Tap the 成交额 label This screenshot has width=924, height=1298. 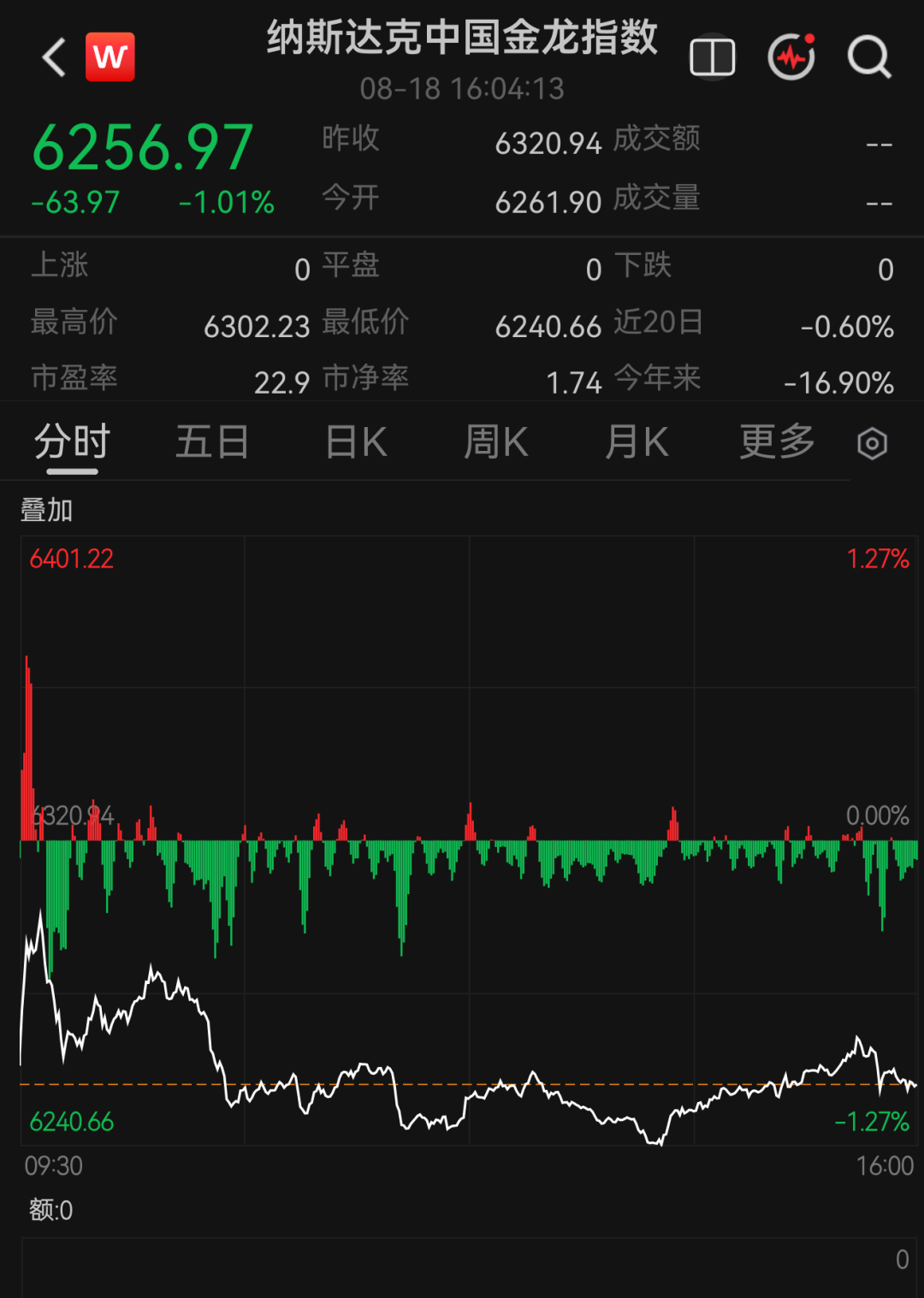(x=657, y=139)
